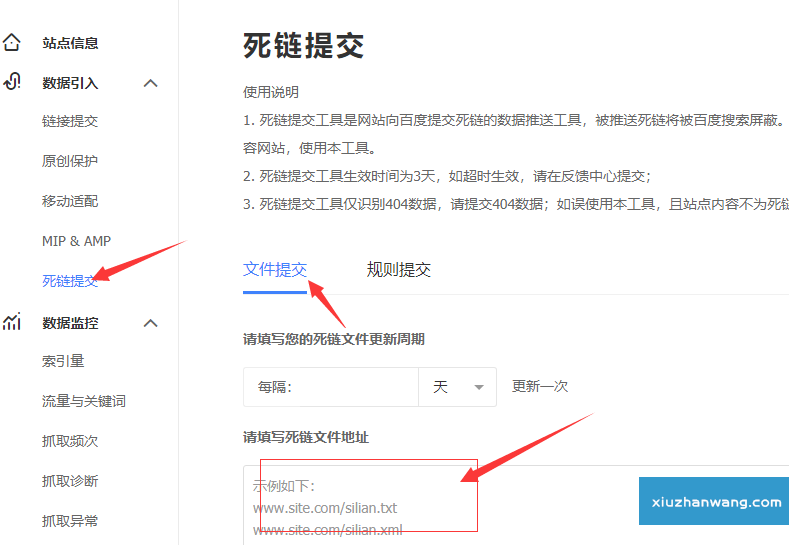Open 抓取诊断 tool
This screenshot has width=789, height=545.
70,481
